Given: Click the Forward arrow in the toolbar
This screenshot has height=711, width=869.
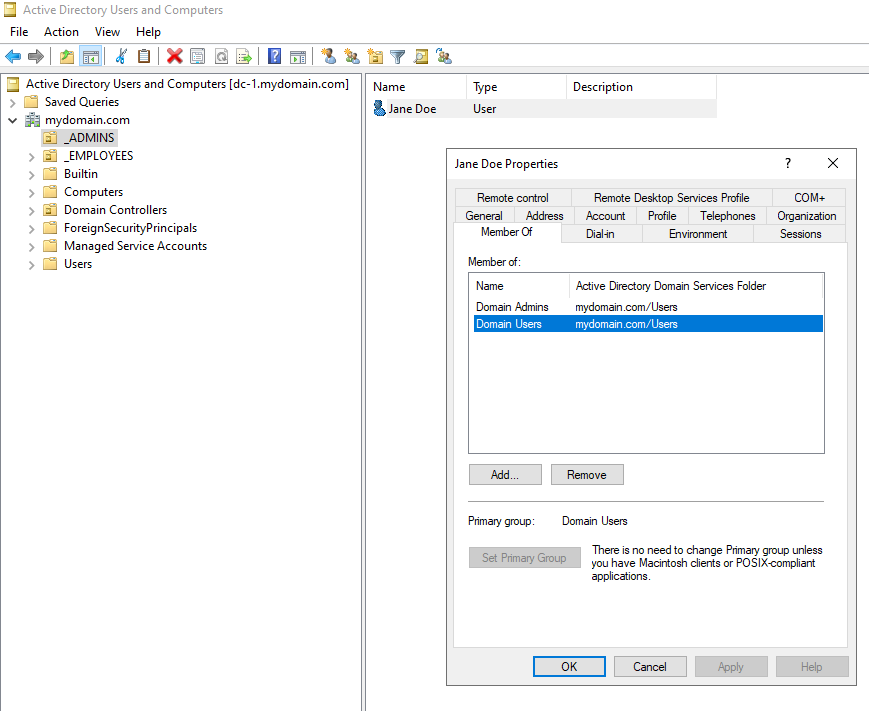Looking at the screenshot, I should point(35,56).
